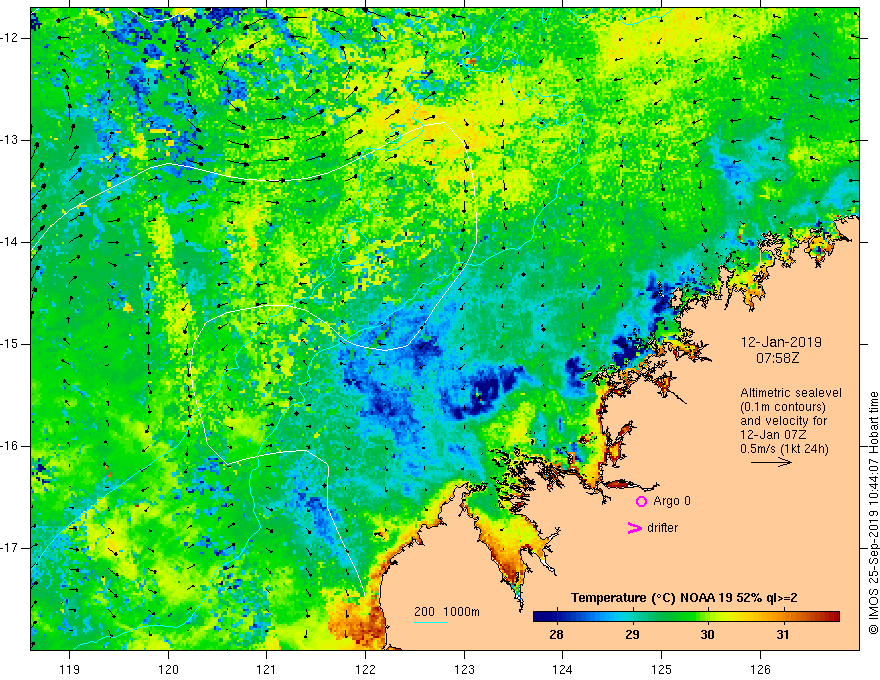The height and width of the screenshot is (680, 880).
Task: Click longitude axis label 123
Action: click(464, 669)
